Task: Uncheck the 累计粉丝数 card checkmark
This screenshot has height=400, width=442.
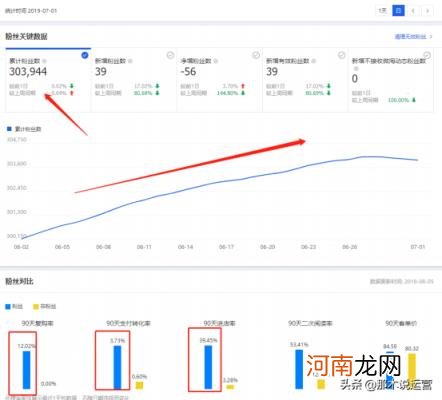Action: (x=85, y=55)
